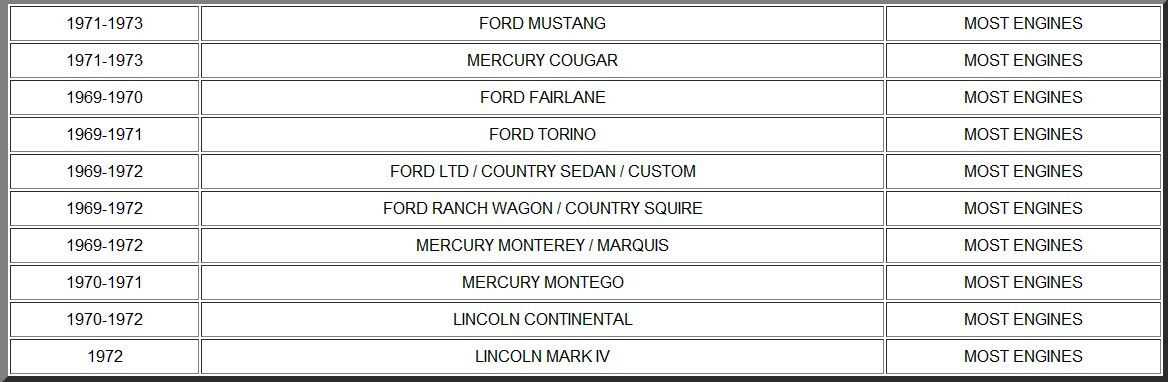Image resolution: width=1168 pixels, height=382 pixels.
Task: Click the LINCOLN MARK IV cell
Action: coord(542,356)
